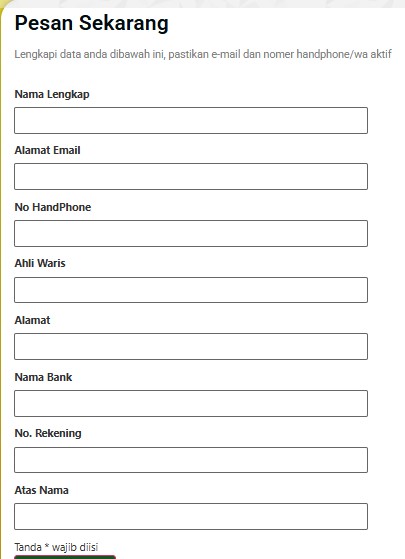
Task: Click the Ahli Waris label
Action: 40,263
